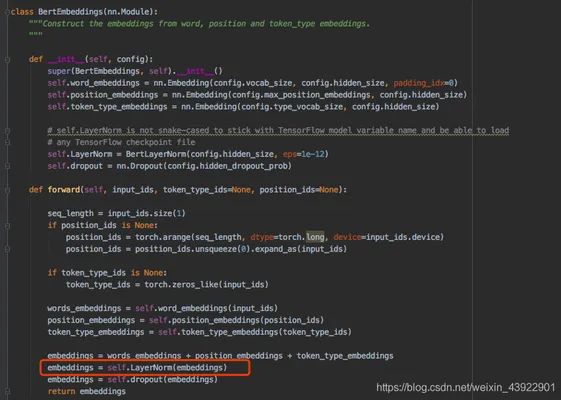Click fold marker beside 'any TensorFlow checkpoint' comment
Screen dimensions: 561x400
pos(8,142)
